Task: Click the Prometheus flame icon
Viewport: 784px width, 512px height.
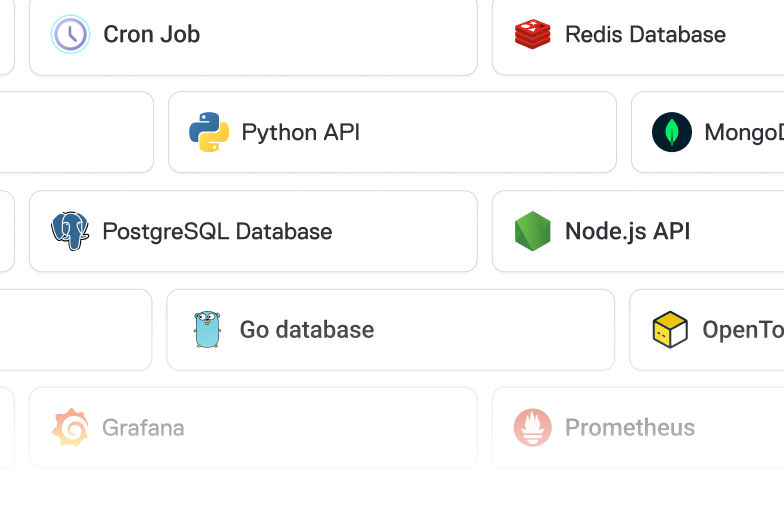Action: point(532,428)
